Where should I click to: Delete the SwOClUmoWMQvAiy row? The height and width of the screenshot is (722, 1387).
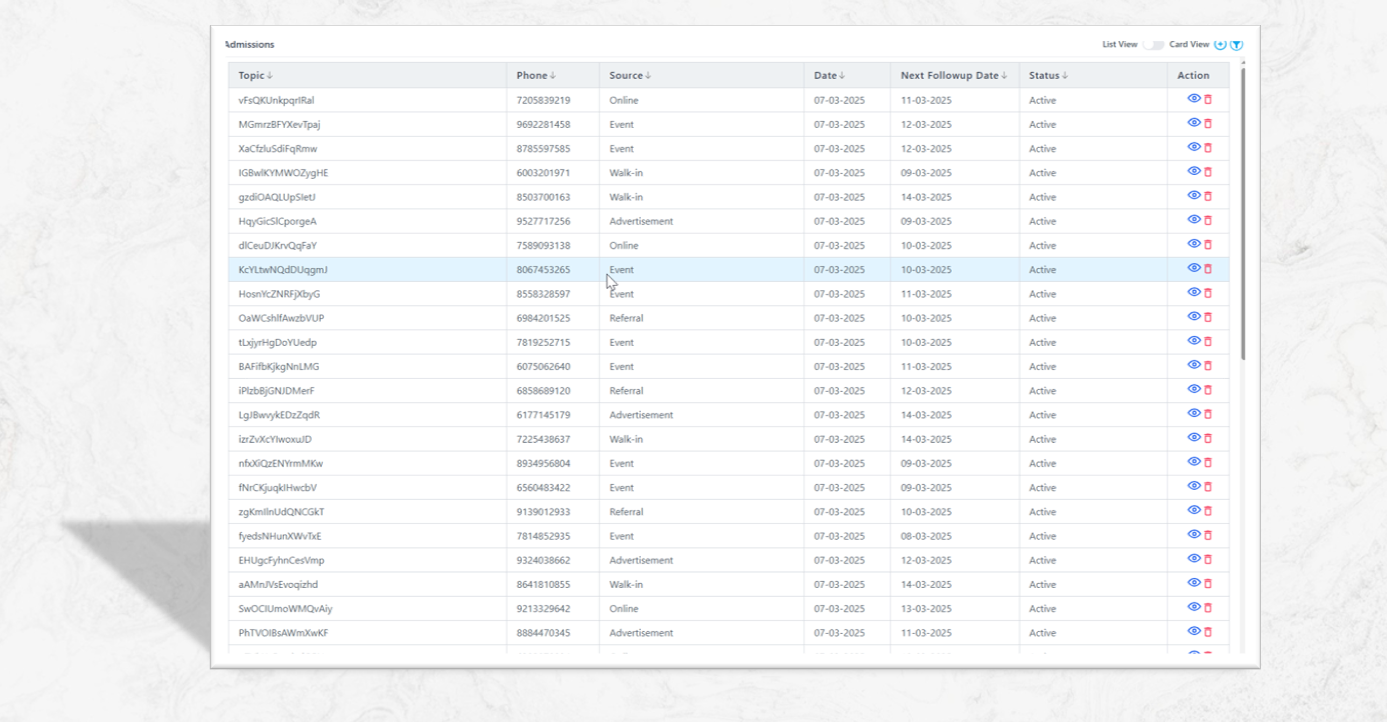(1208, 608)
